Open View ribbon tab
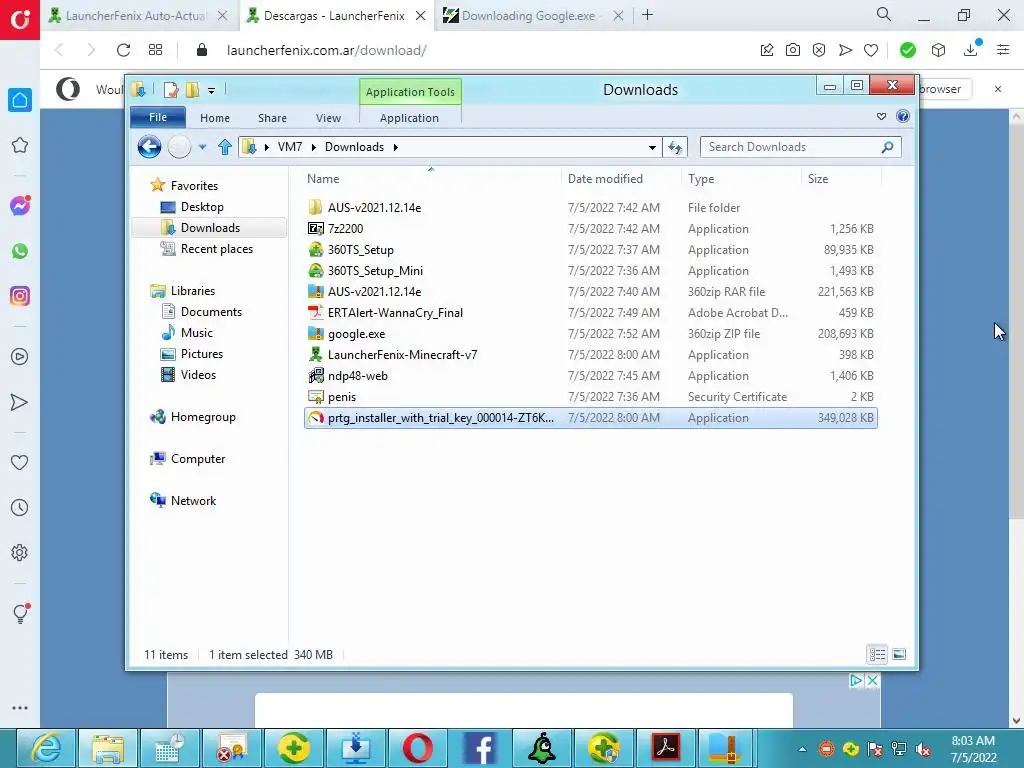This screenshot has width=1024, height=768. coord(328,118)
